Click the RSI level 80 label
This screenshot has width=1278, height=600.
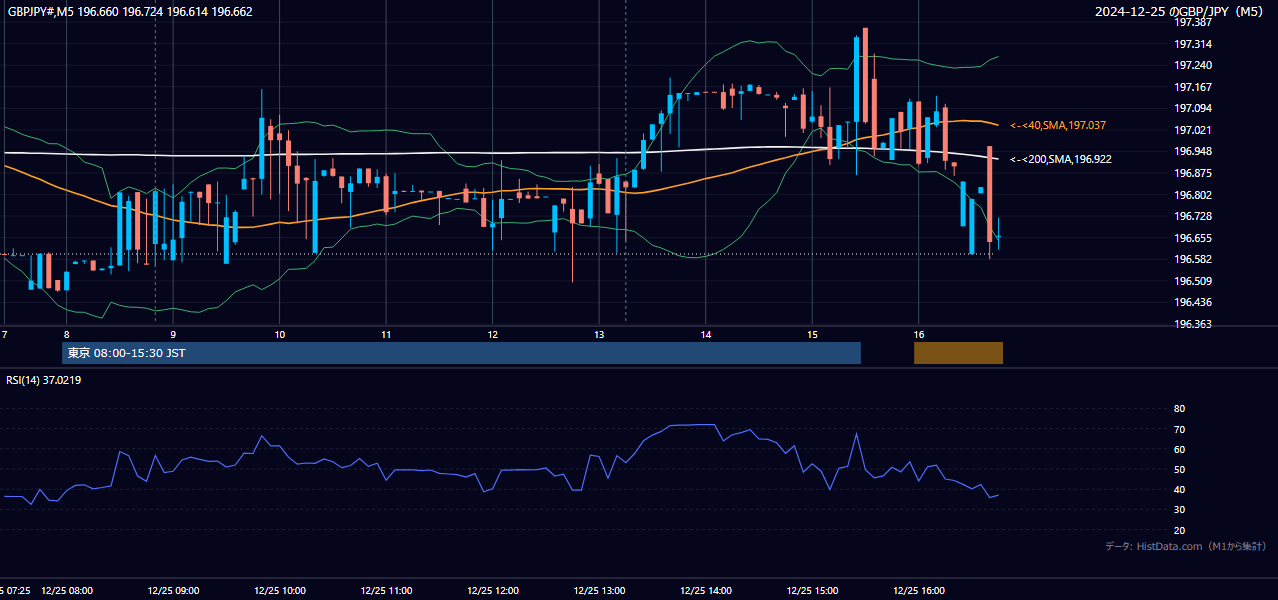point(1179,409)
